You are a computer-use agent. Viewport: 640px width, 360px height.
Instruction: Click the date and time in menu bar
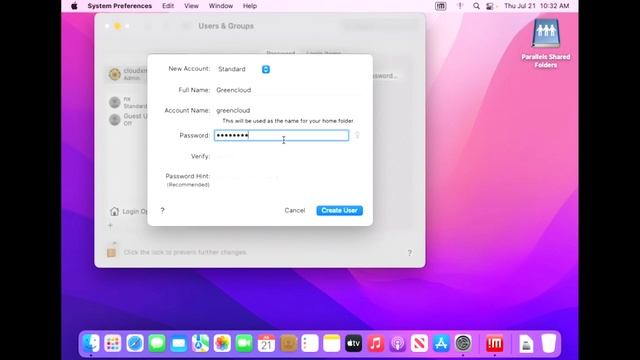[536, 6]
